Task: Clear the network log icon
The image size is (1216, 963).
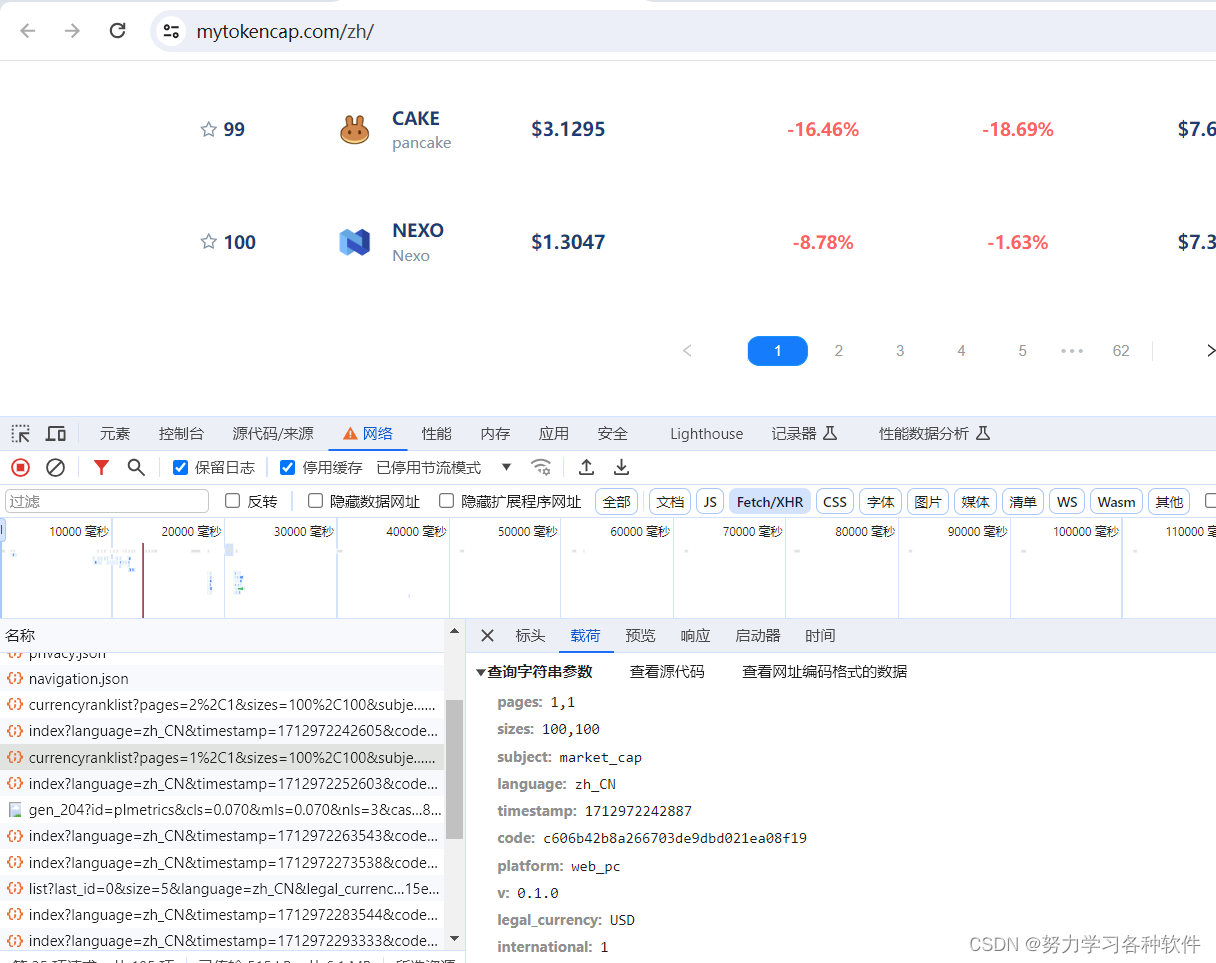Action: (55, 467)
